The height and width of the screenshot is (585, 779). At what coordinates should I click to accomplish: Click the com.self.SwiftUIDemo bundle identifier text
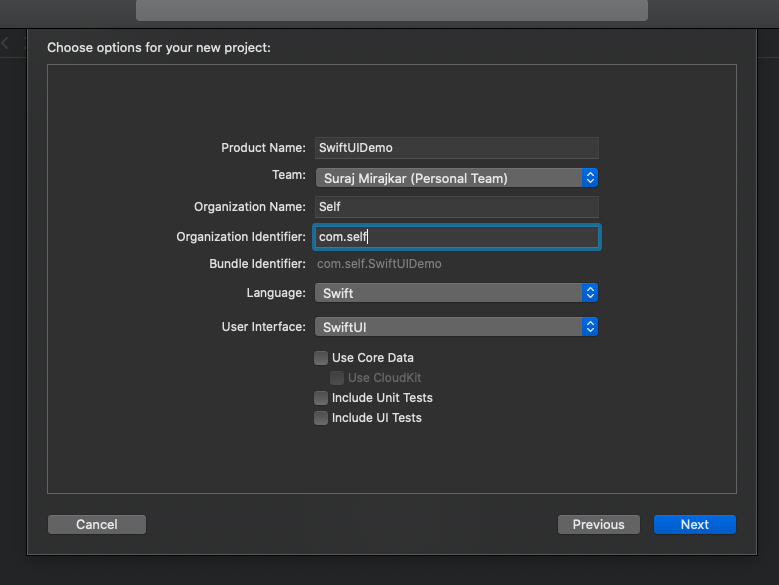click(379, 264)
